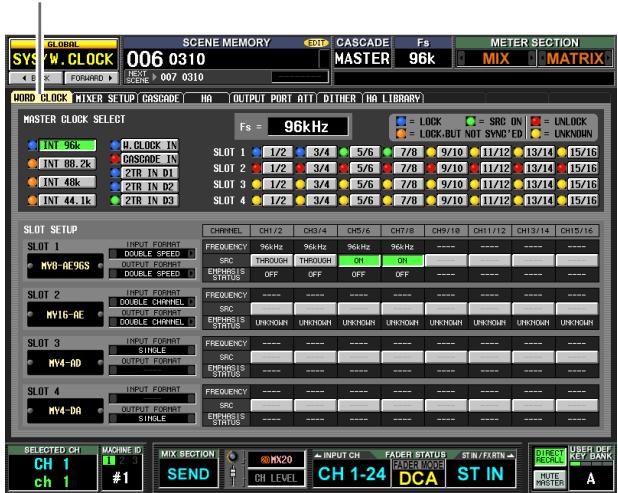The image size is (618, 493).
Task: Select Slot 1 channels 1/2 clock
Action: [278, 152]
